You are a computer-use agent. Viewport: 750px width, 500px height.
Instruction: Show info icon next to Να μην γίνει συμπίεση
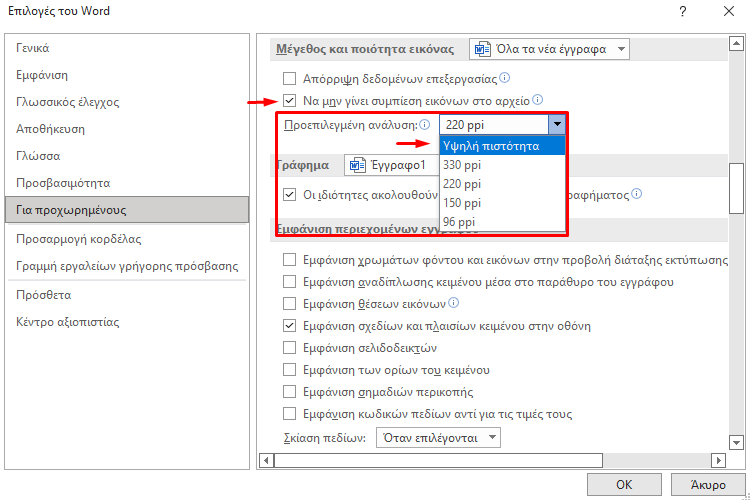click(538, 100)
